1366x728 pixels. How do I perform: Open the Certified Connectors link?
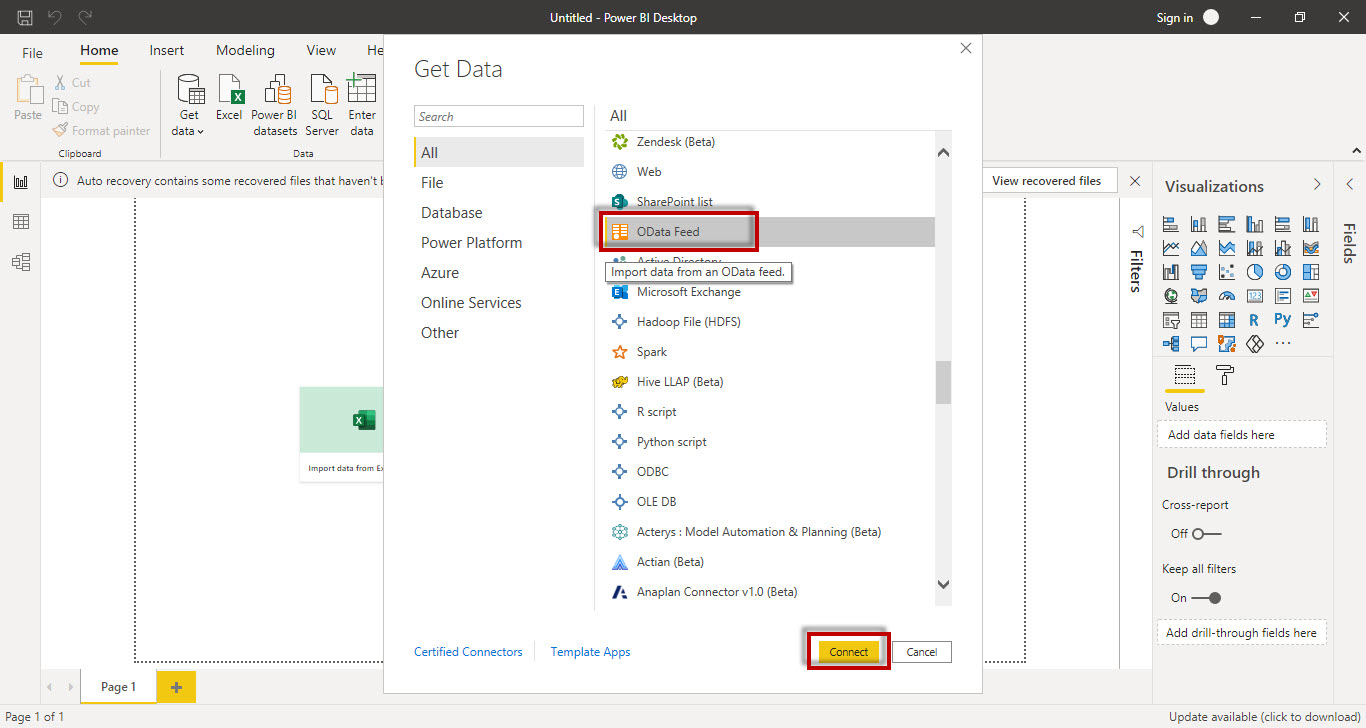pos(468,651)
